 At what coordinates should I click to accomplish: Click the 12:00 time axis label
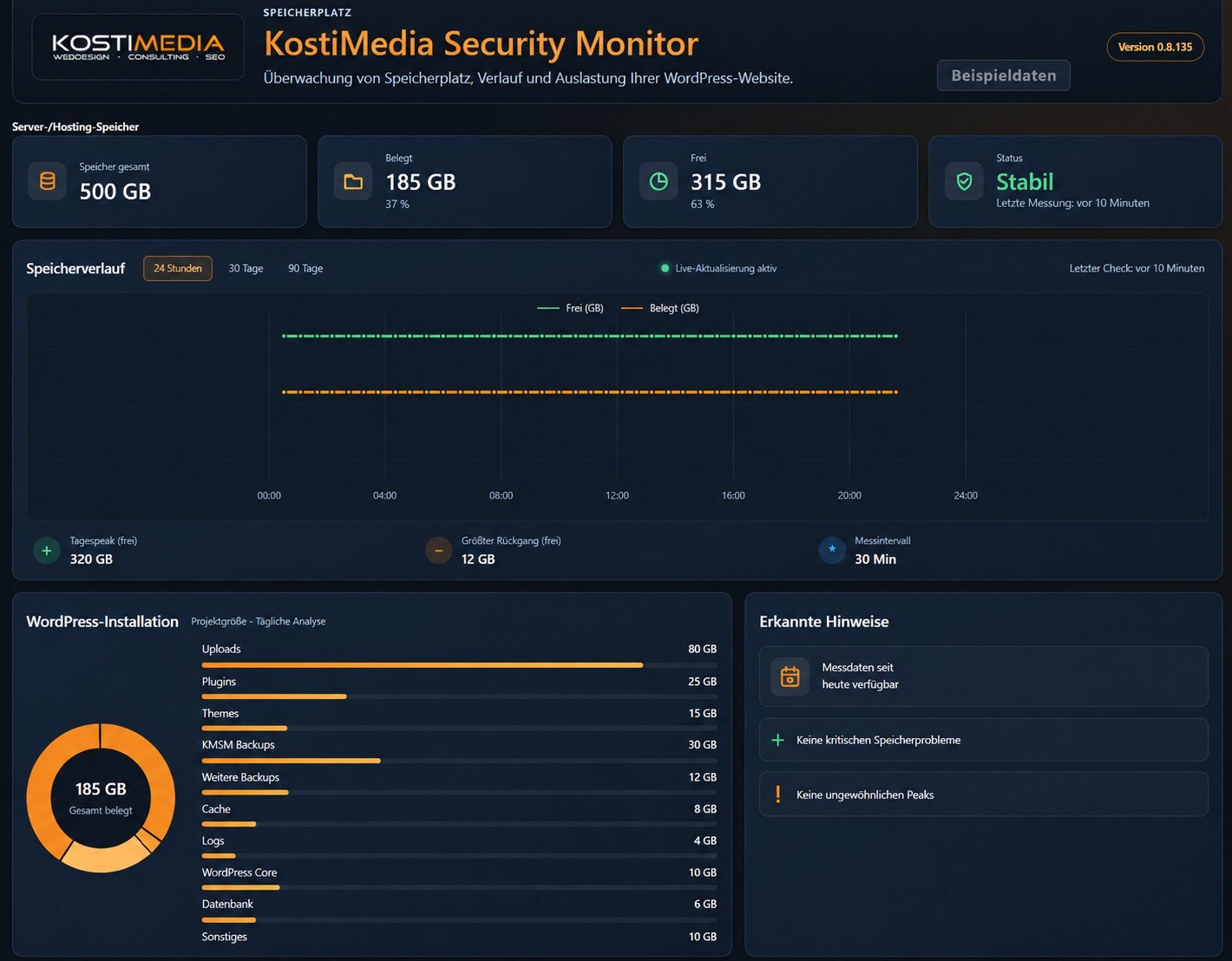click(x=617, y=495)
